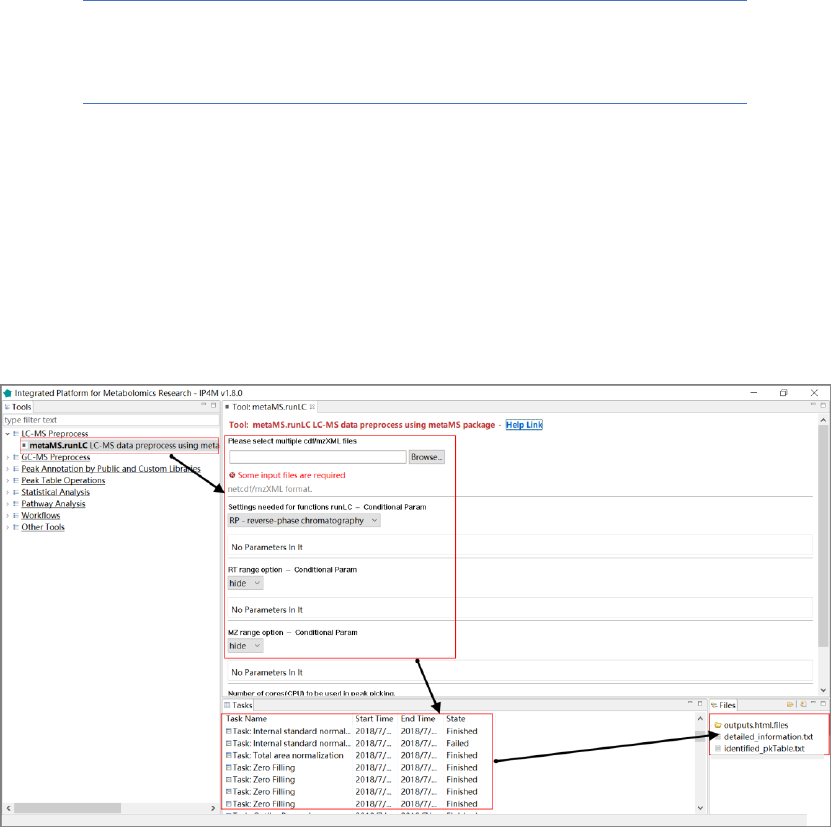Click the GC-MS Preprocess category icon
This screenshot has height=827, width=831.
coord(16,457)
